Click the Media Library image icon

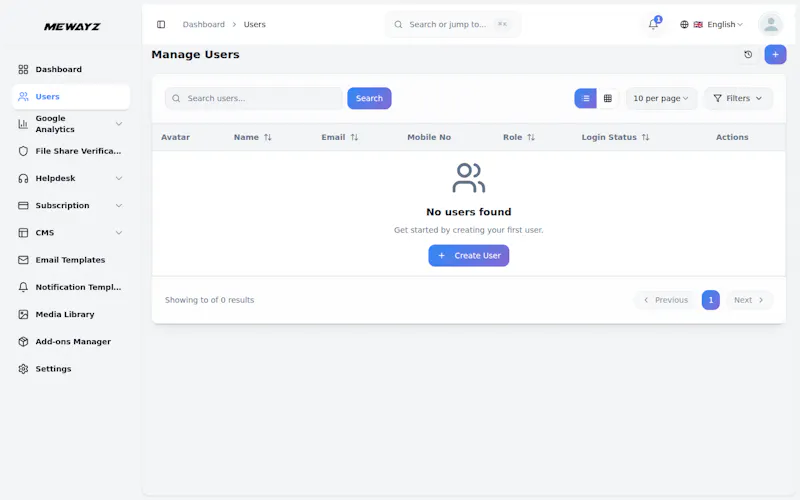point(23,314)
